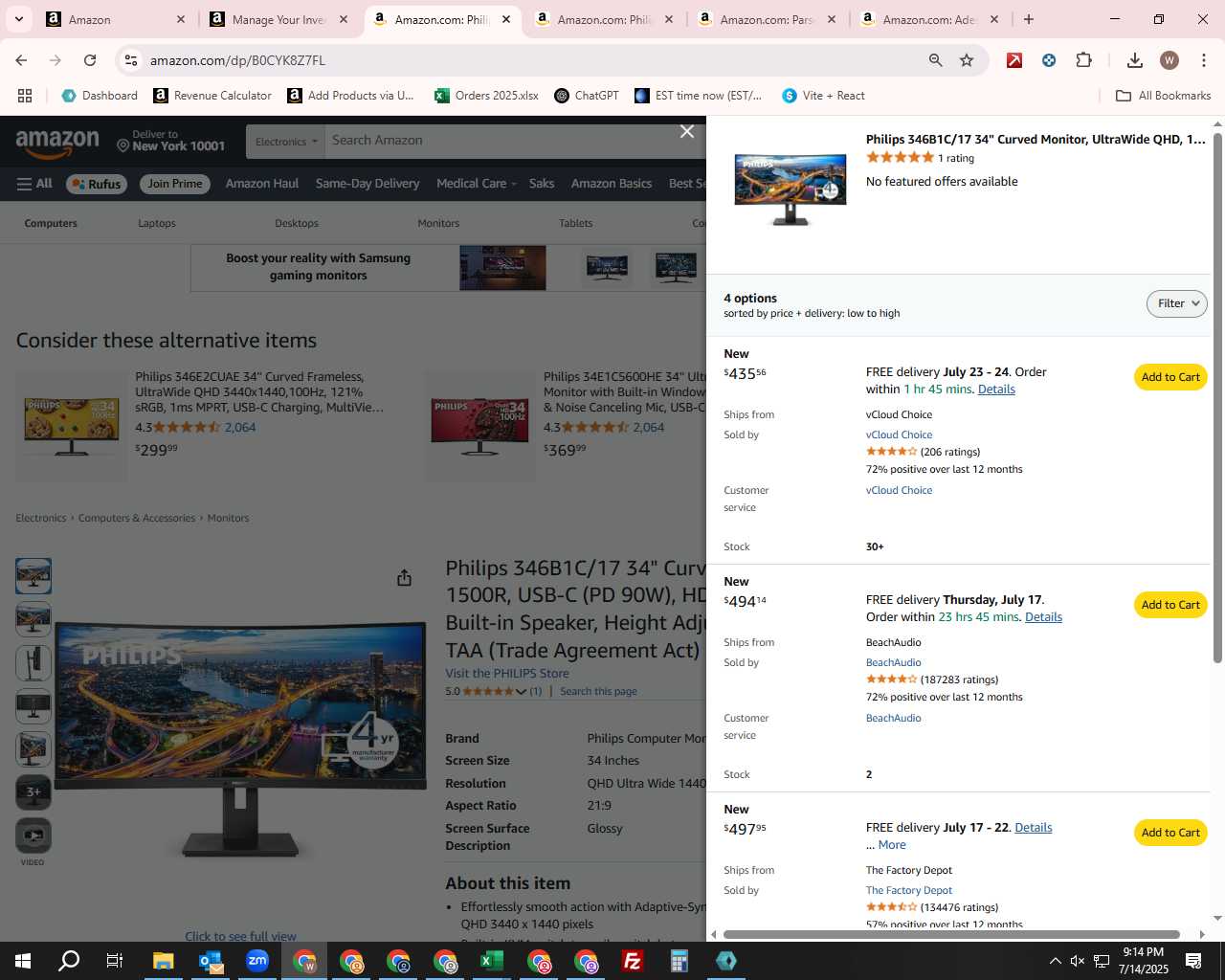Open the Electronics search category dropdown
1225x980 pixels.
click(285, 142)
